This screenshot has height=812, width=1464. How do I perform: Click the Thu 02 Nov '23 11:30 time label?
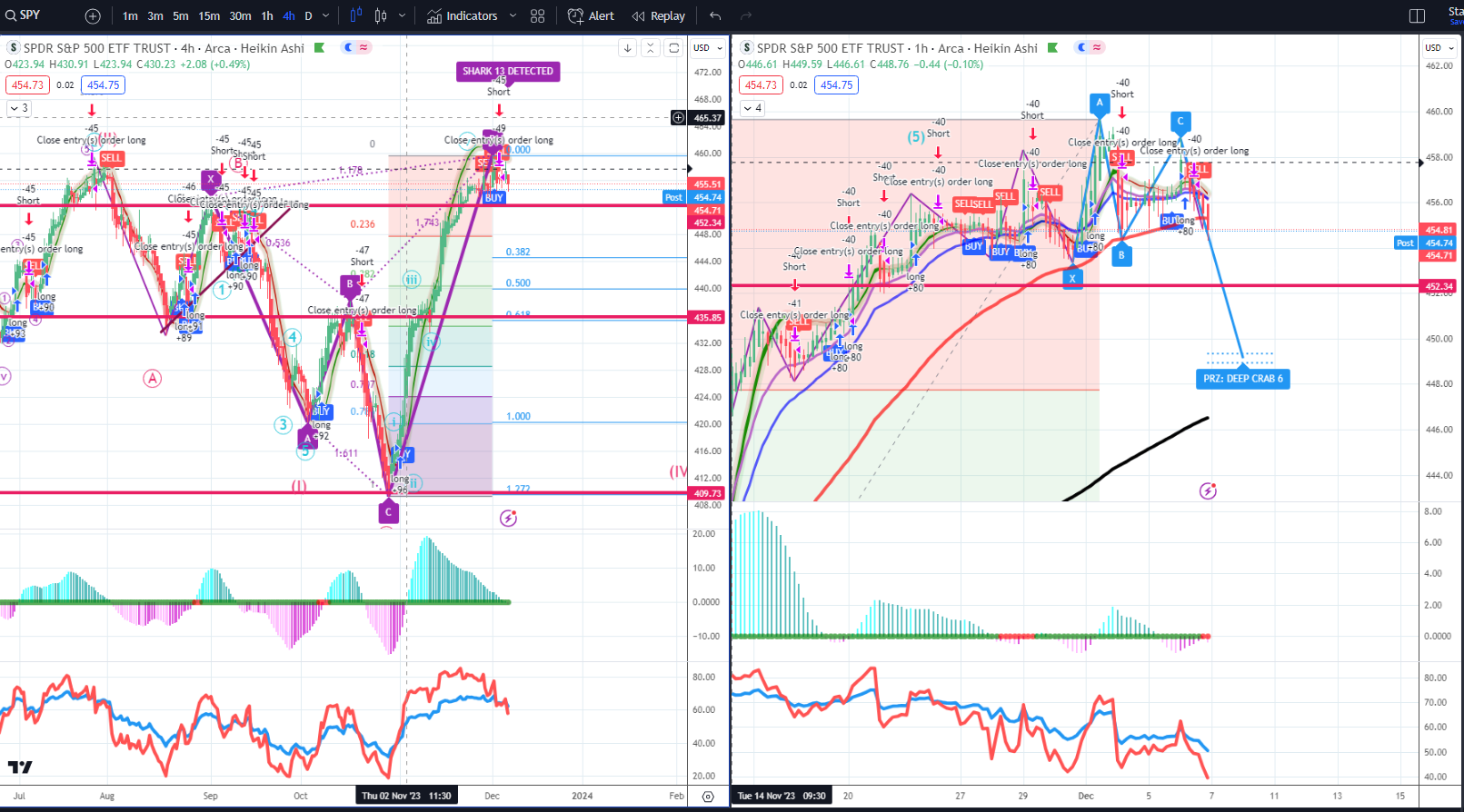pyautogui.click(x=406, y=796)
